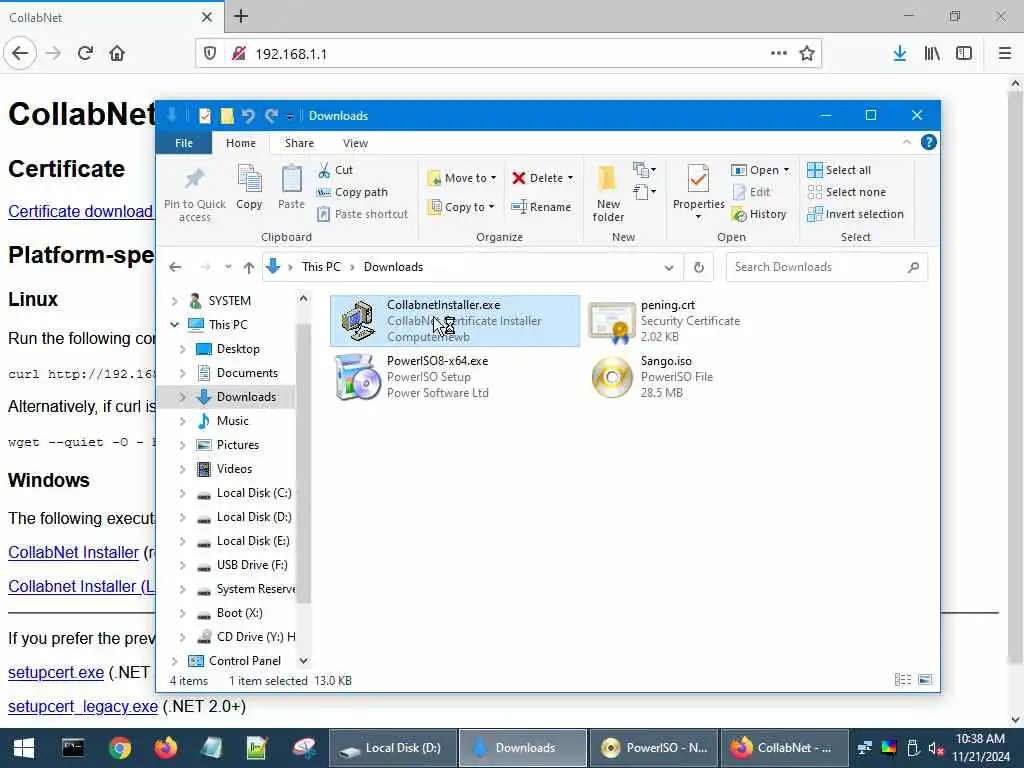
Task: Open new Firefox tab with plus
Action: 241,16
